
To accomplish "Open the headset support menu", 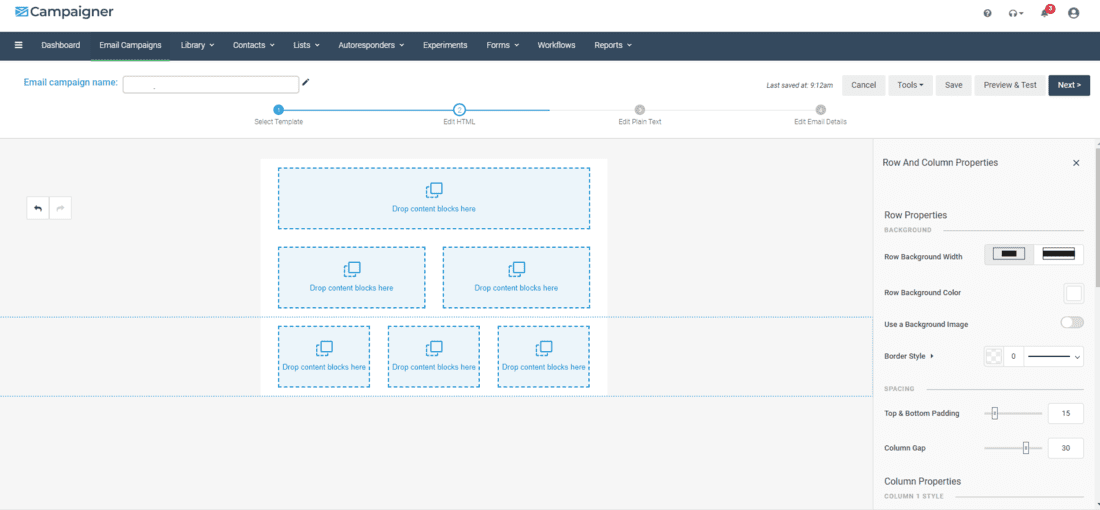I will pos(1015,13).
